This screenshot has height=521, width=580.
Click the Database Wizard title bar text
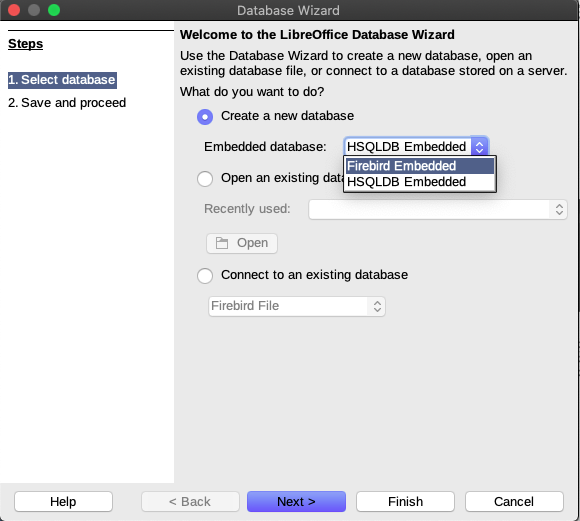tap(288, 10)
